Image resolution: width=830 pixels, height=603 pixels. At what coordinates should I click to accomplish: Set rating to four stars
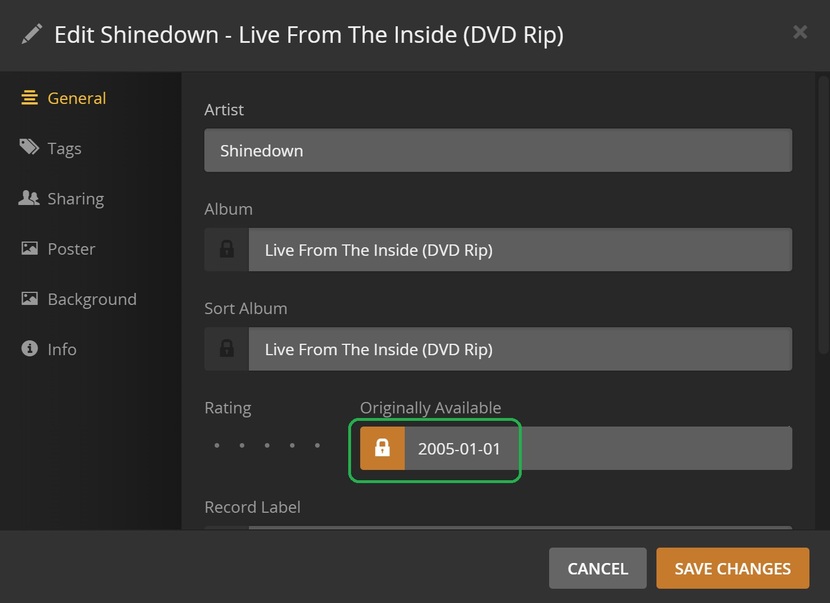(292, 445)
